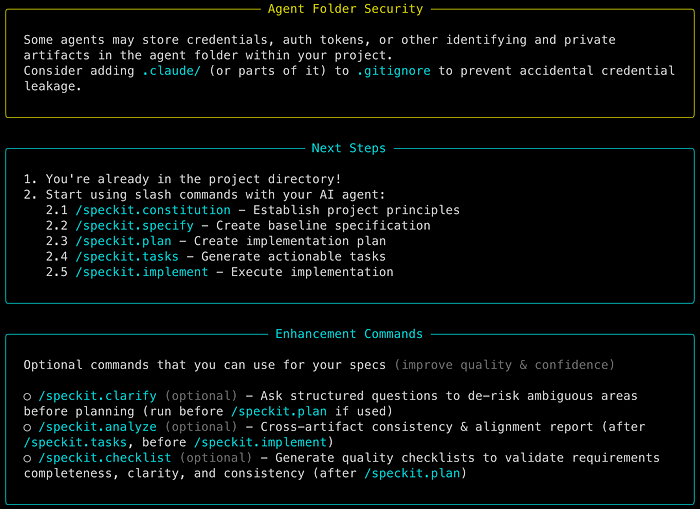Click the Agent Folder Security panel title
700x509 pixels.
(346, 9)
